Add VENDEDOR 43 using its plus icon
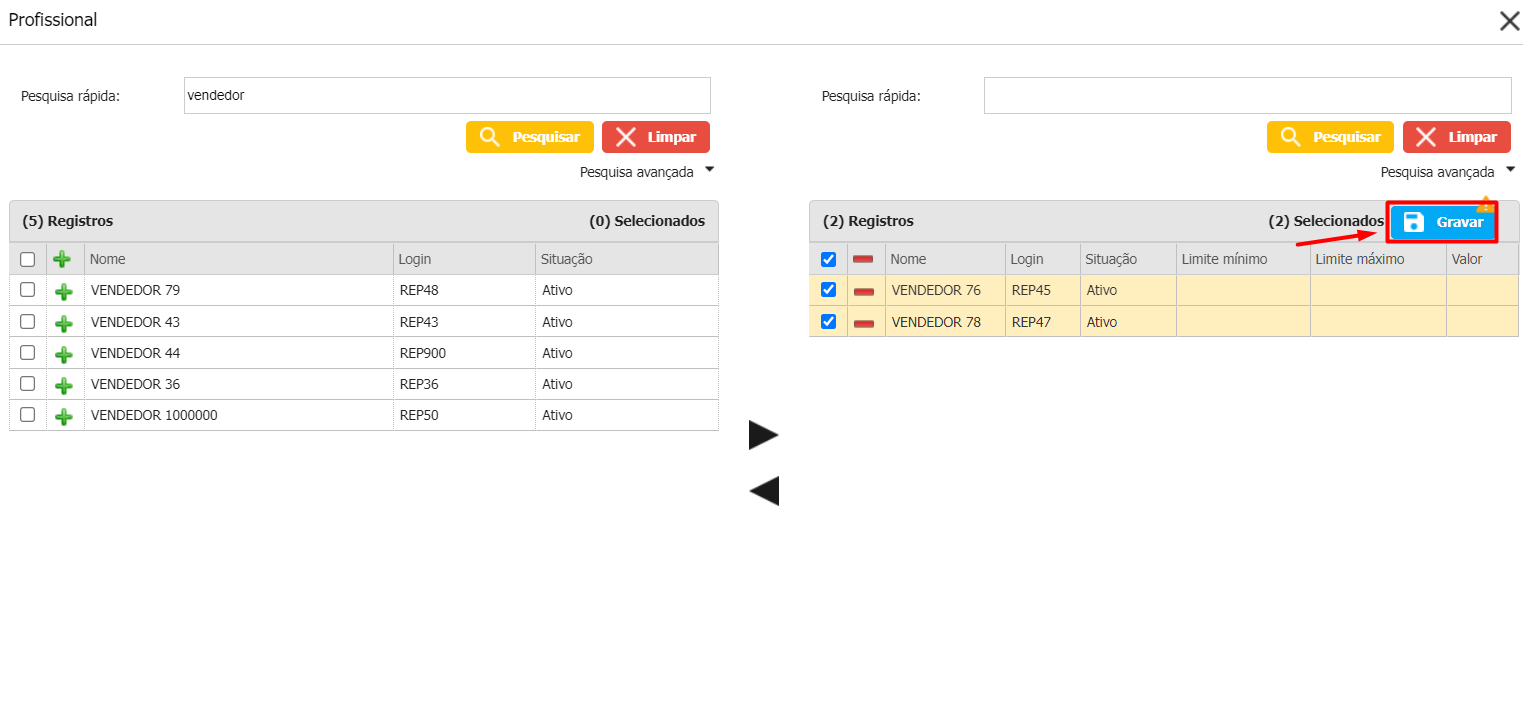The height and width of the screenshot is (724, 1523). coord(64,323)
